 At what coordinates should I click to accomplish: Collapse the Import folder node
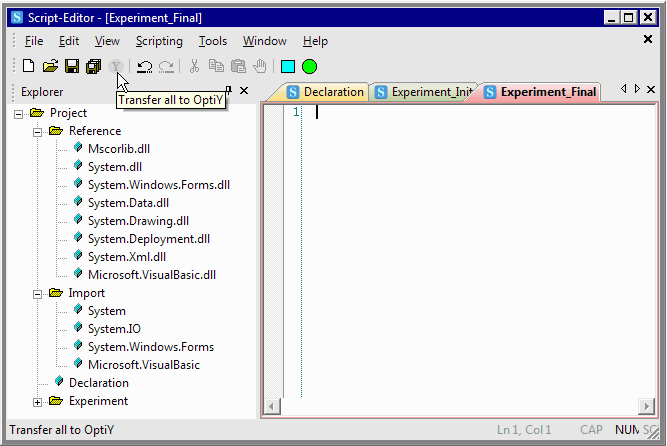tap(38, 293)
